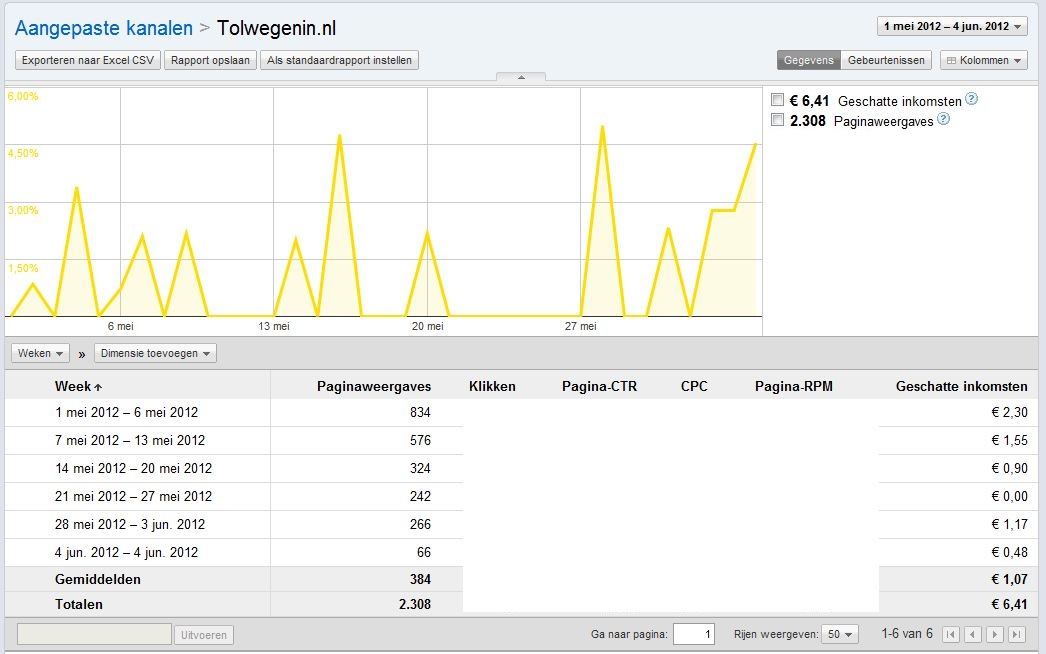Click the € 0,00 income value
This screenshot has height=654, width=1046.
[x=1009, y=497]
